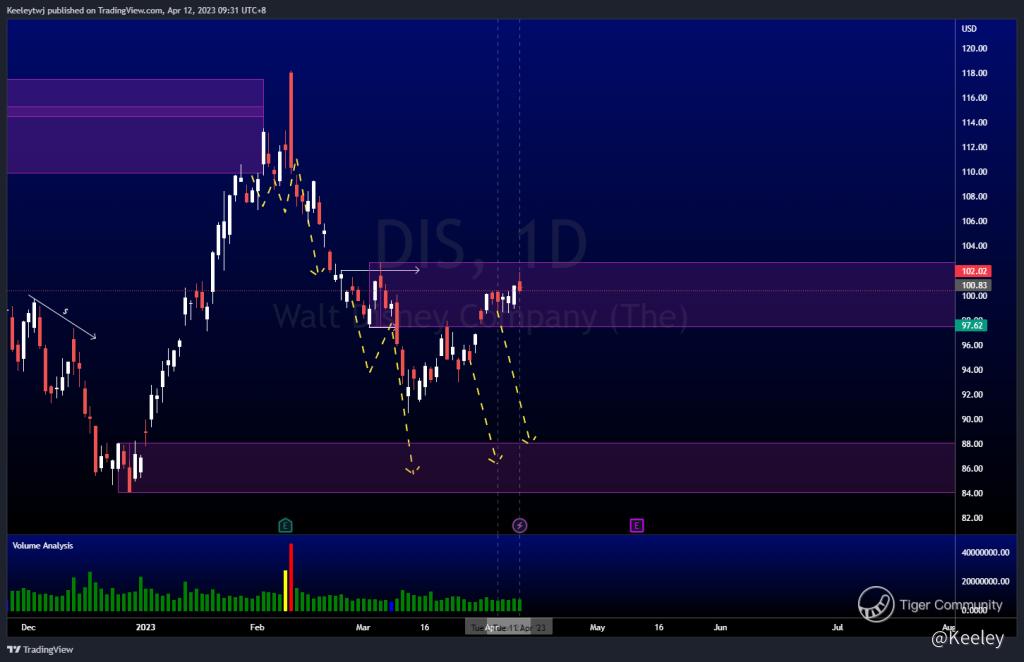Click the 82.00 price axis value
The image size is (1024, 662).
pos(972,518)
